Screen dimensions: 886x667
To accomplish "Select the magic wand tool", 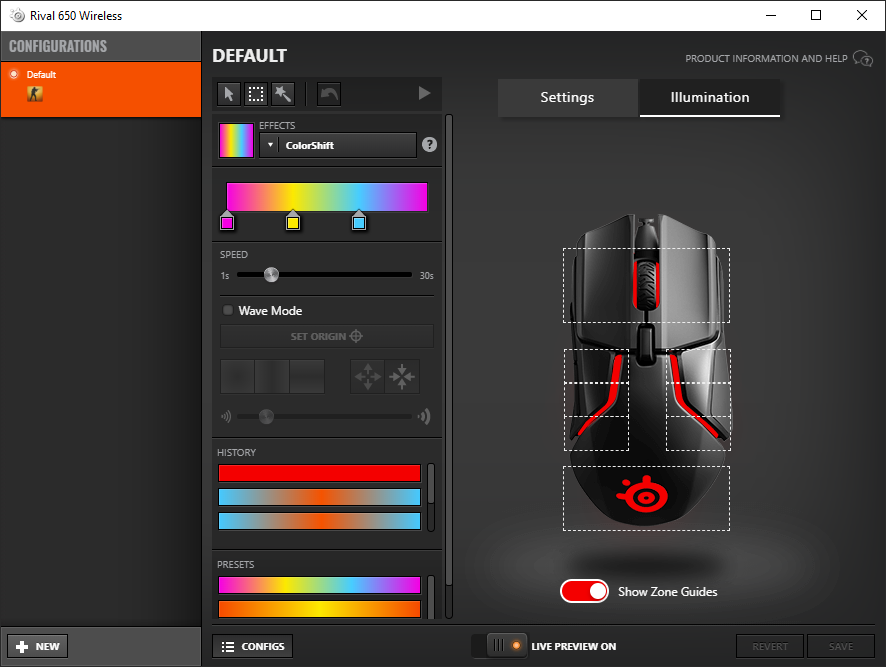I will pyautogui.click(x=283, y=94).
